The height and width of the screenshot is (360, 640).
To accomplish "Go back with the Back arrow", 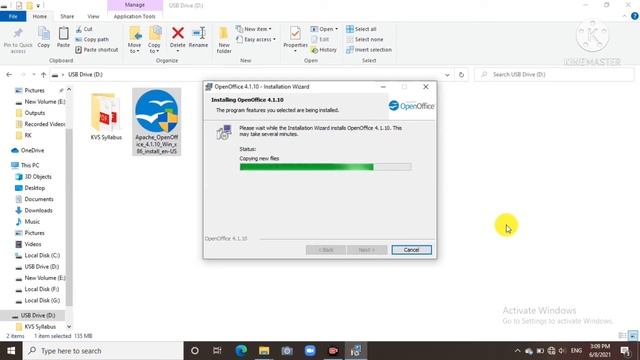I will click(x=9, y=75).
